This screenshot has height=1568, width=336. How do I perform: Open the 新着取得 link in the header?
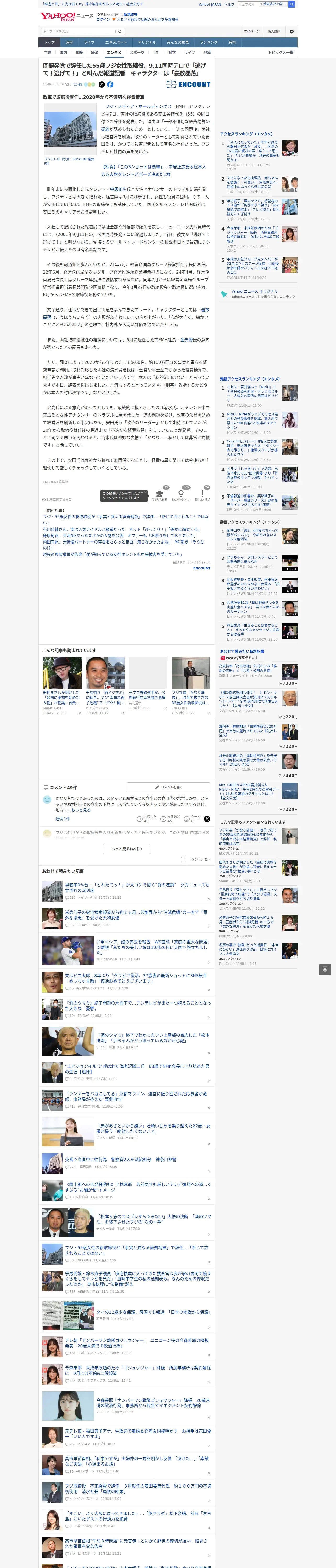(131, 14)
